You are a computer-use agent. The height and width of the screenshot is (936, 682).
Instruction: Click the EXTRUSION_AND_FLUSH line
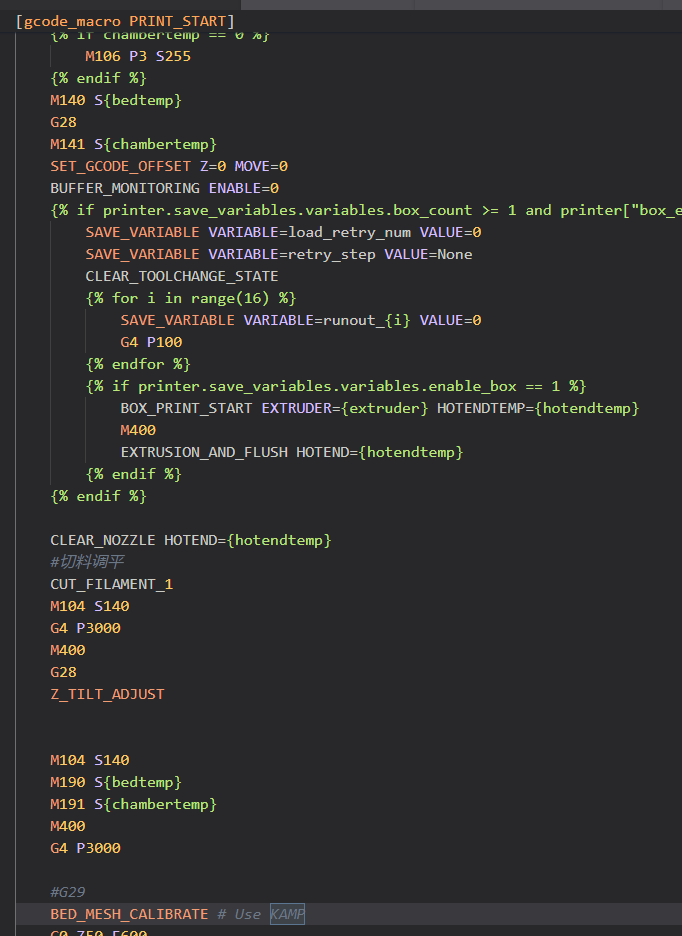pyautogui.click(x=291, y=452)
